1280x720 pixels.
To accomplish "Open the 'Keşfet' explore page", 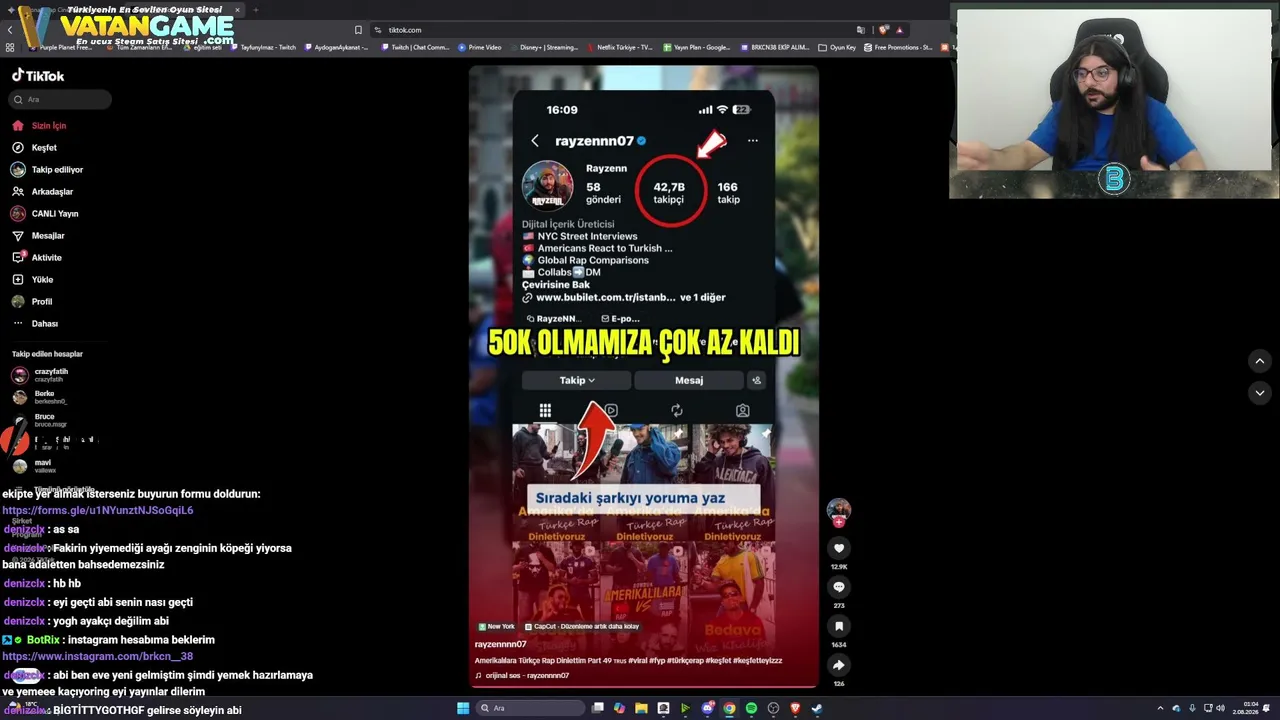I will pyautogui.click(x=44, y=148).
